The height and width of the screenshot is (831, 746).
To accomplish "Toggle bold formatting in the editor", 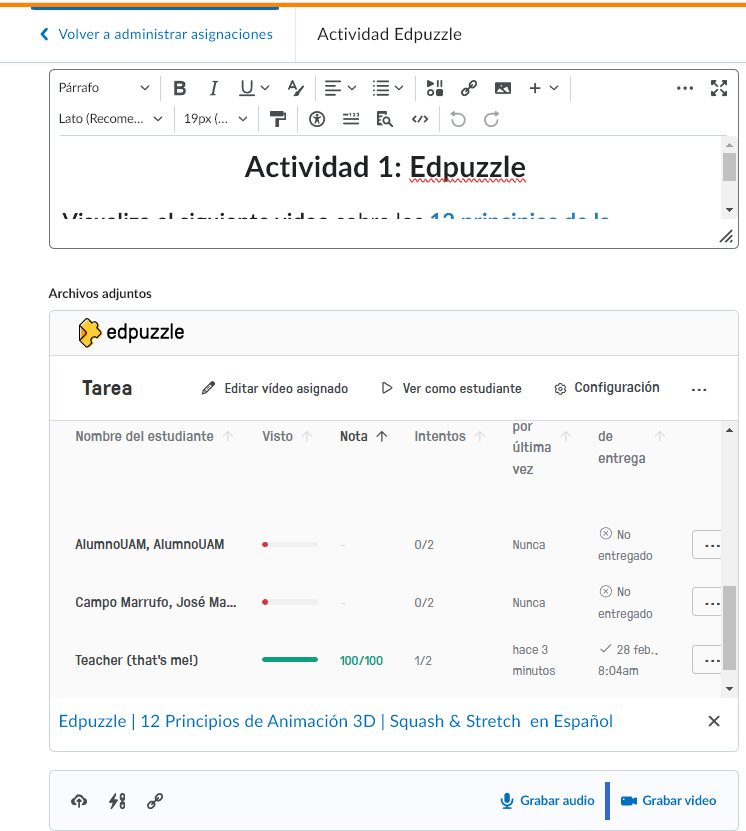I will click(x=180, y=88).
